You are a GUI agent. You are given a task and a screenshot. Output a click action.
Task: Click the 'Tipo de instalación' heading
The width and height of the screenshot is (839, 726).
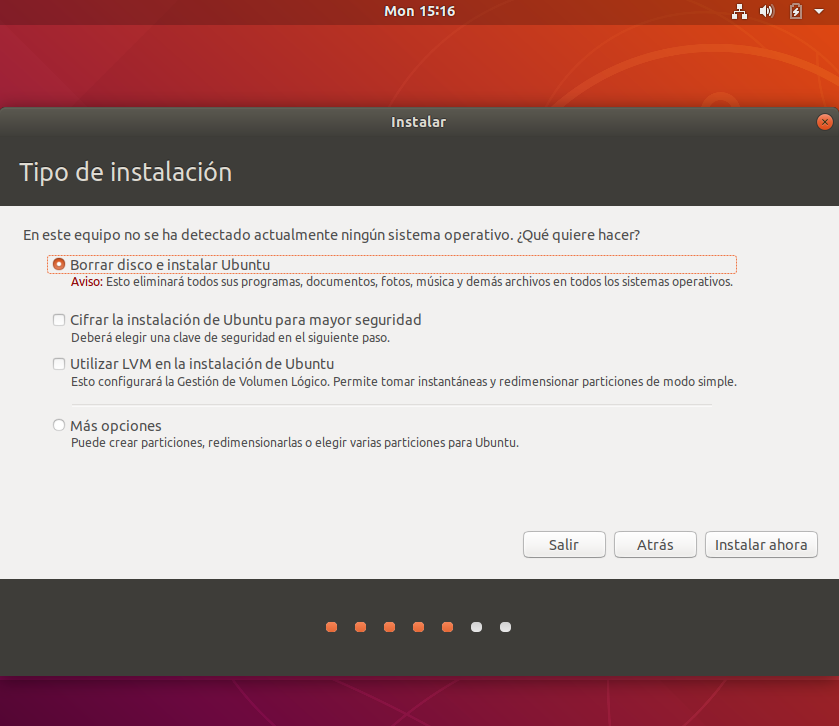point(126,172)
